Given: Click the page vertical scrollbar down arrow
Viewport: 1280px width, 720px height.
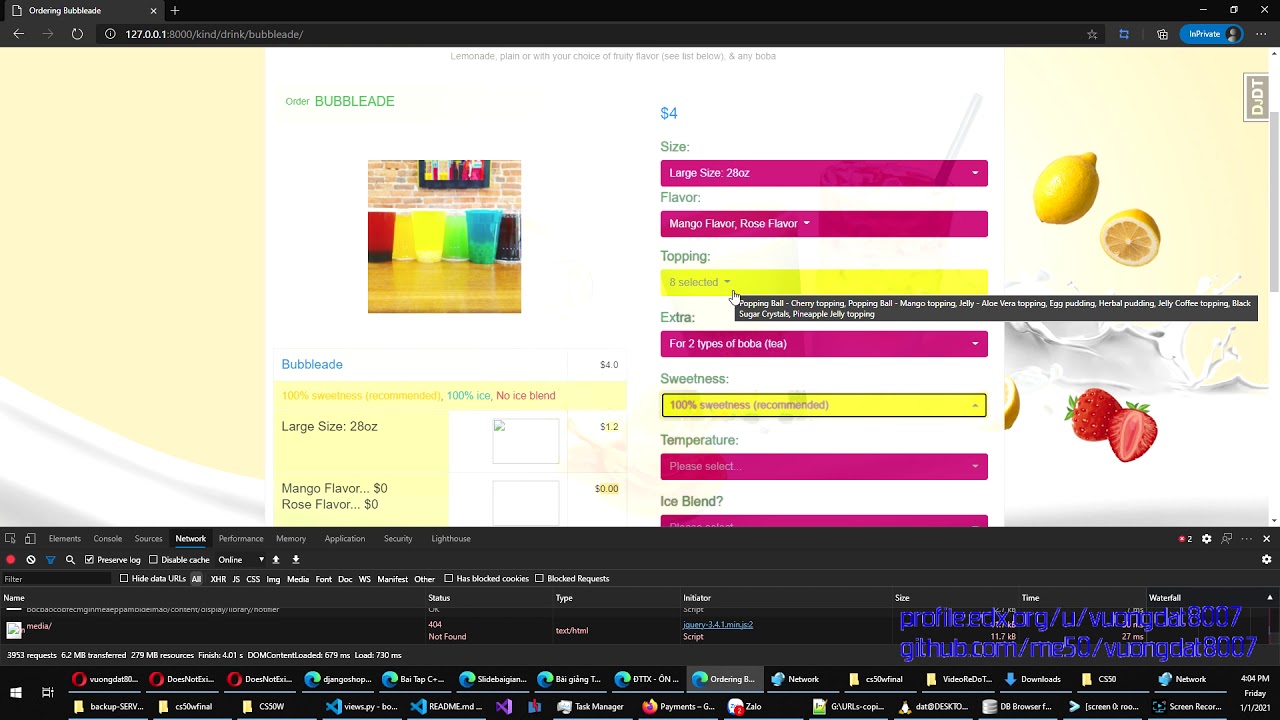Looking at the screenshot, I should pos(1274,520).
